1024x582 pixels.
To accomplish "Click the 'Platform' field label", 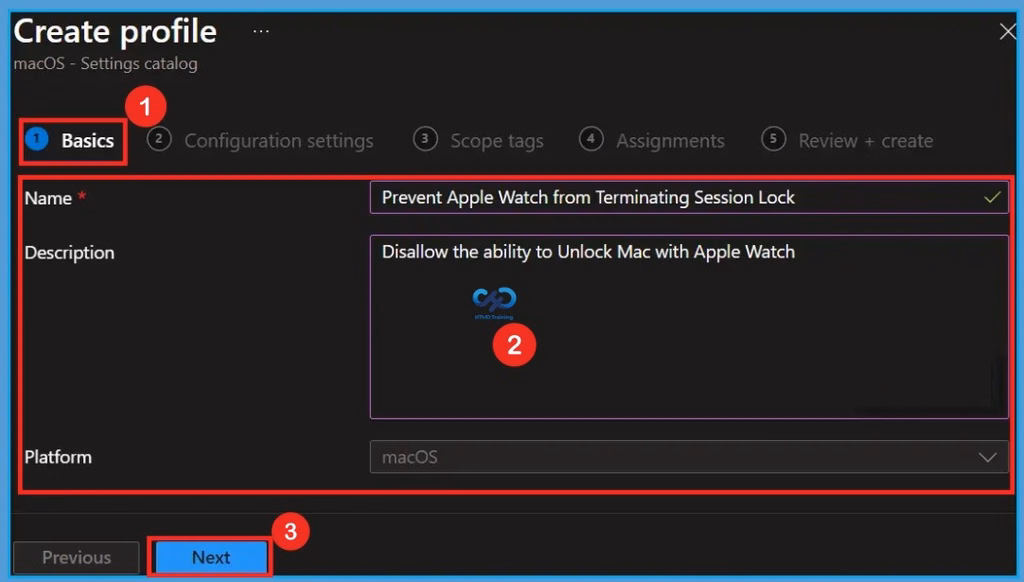I will 58,457.
